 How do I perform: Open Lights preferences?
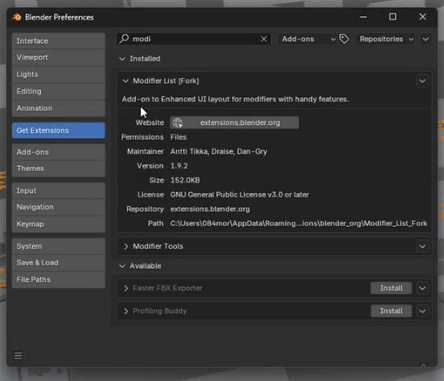click(59, 74)
